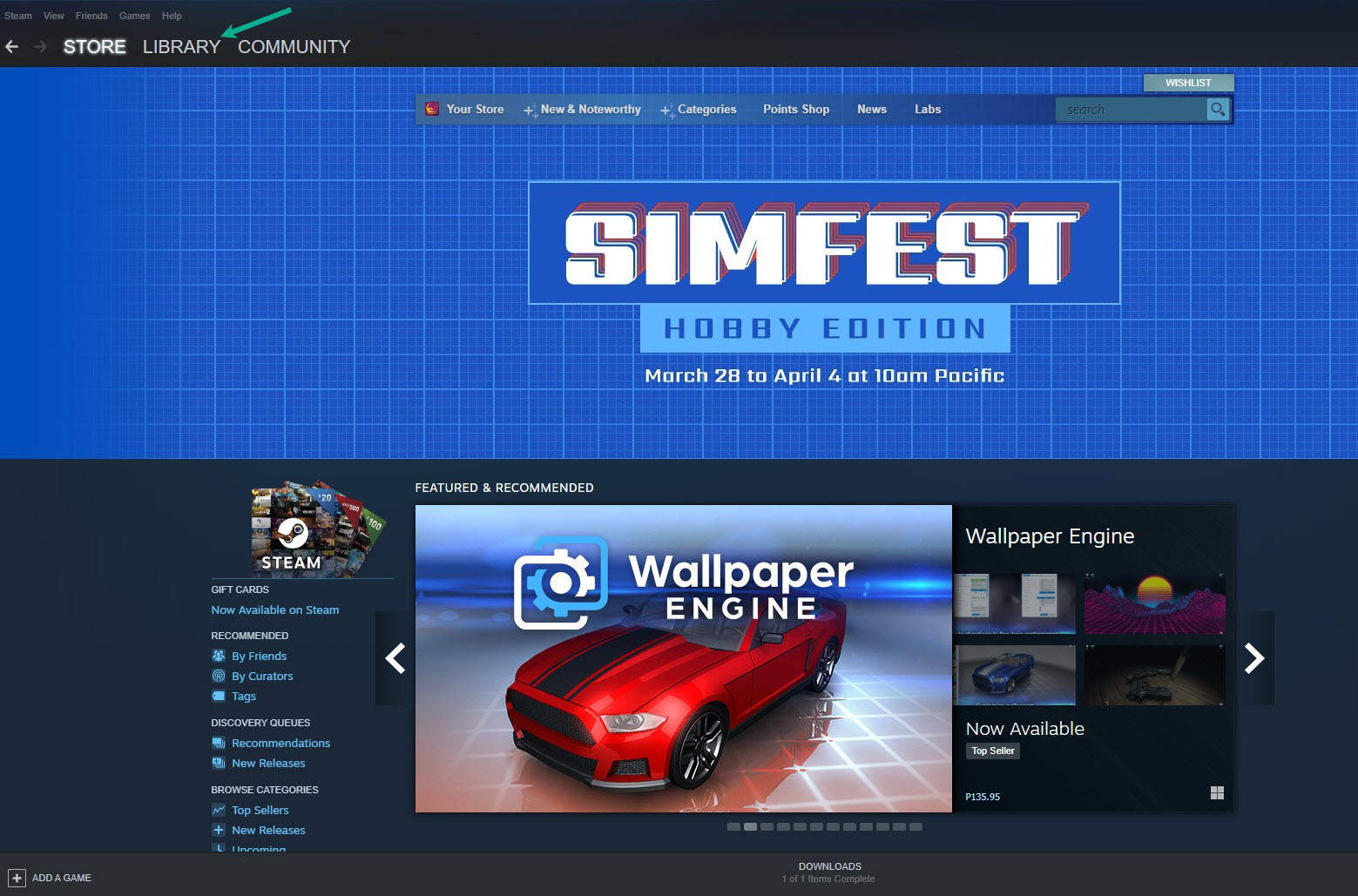The width and height of the screenshot is (1358, 896).
Task: View the settings-window screenshot thumbnail
Action: [x=1015, y=603]
